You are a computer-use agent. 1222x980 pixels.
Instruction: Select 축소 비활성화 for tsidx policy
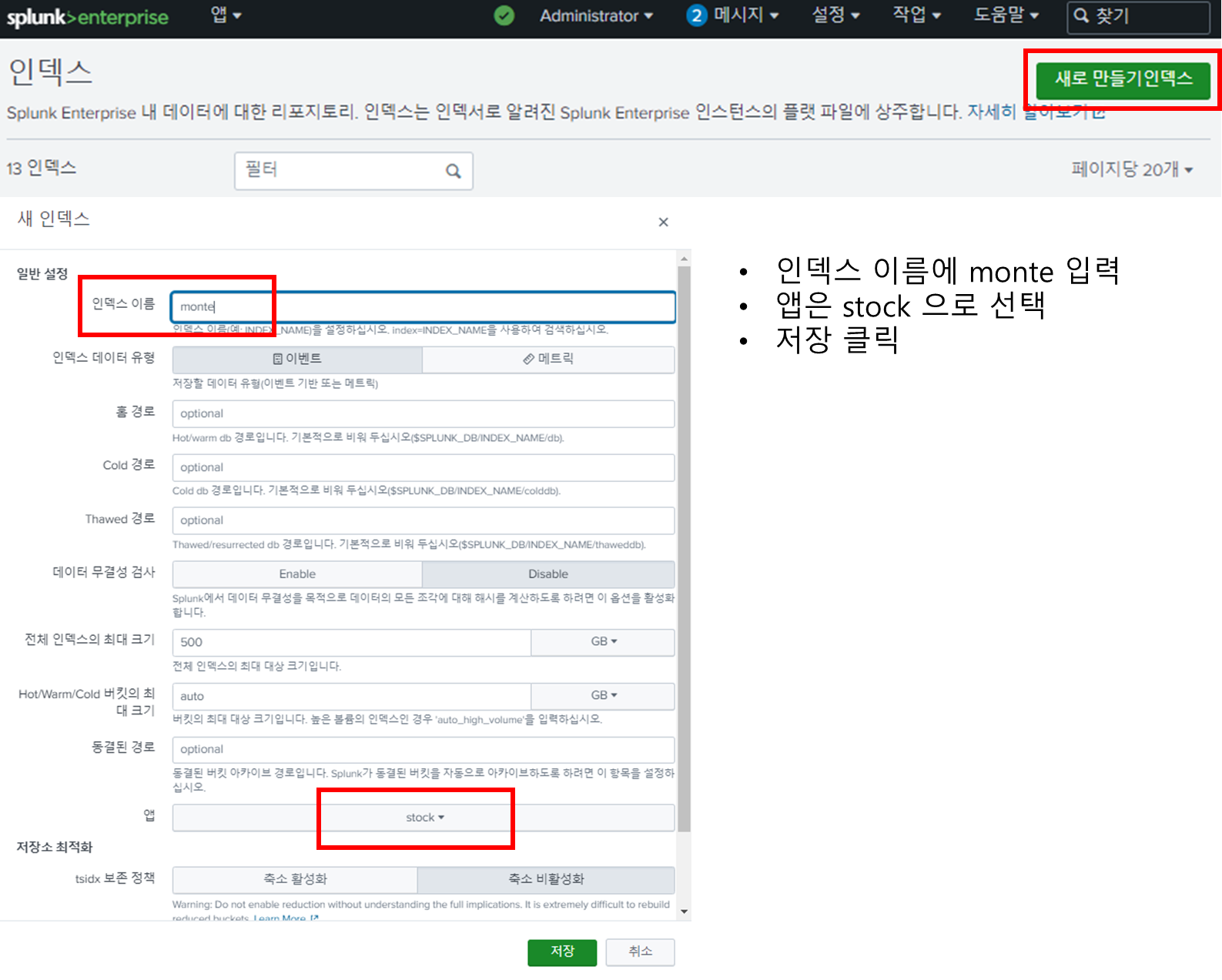tap(546, 880)
